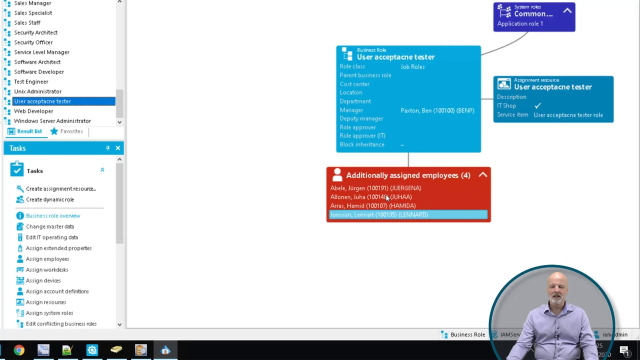Select Sales Staff role

click(27, 23)
